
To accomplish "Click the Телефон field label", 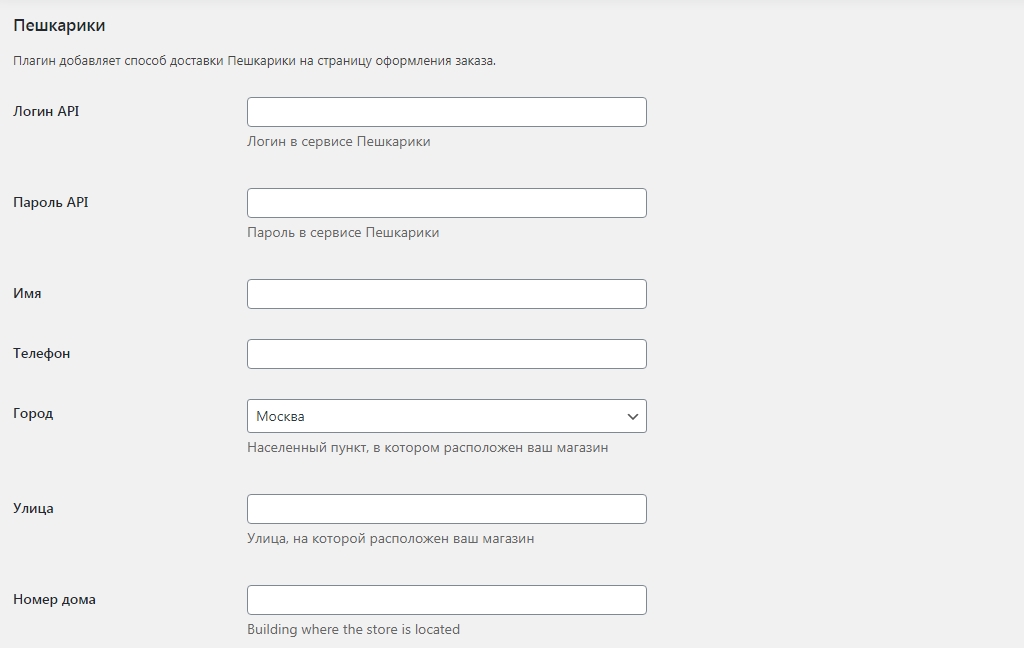I will coord(42,353).
